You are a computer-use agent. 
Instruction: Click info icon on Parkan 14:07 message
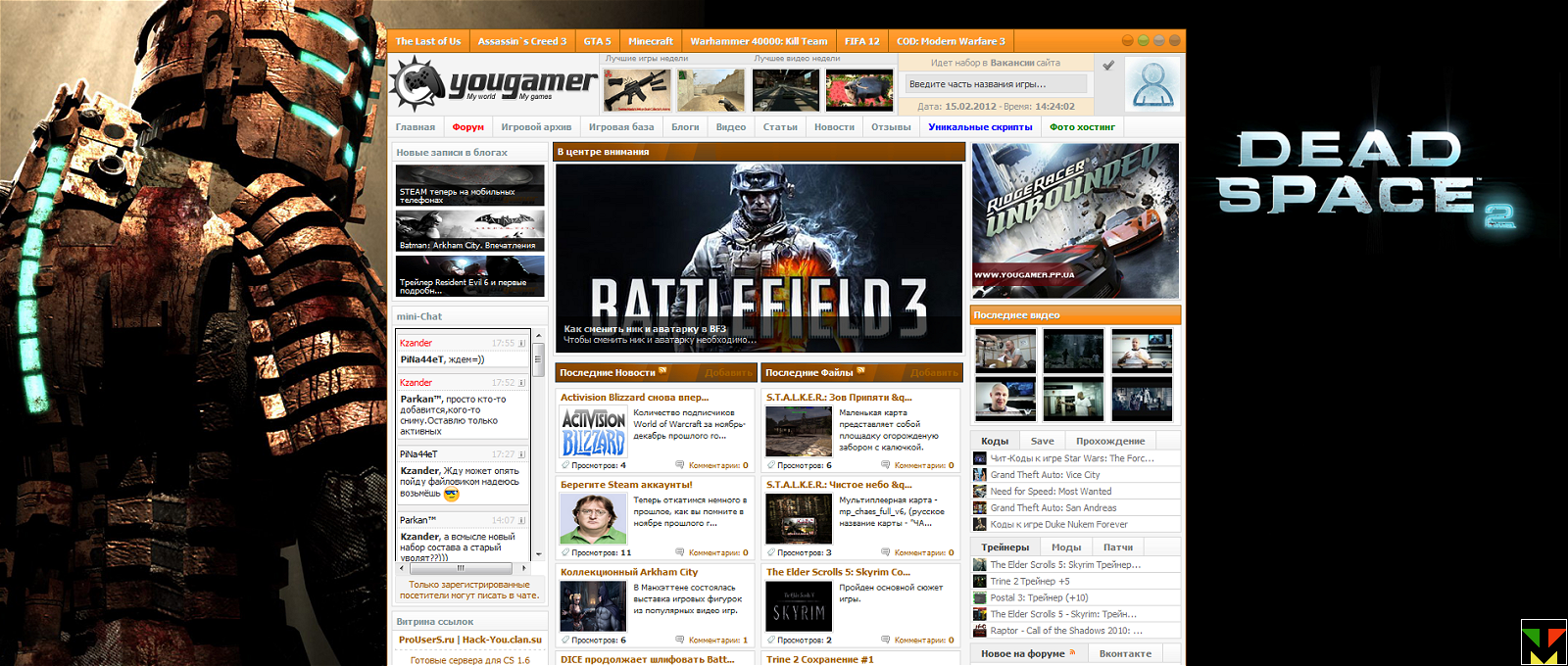tap(521, 520)
